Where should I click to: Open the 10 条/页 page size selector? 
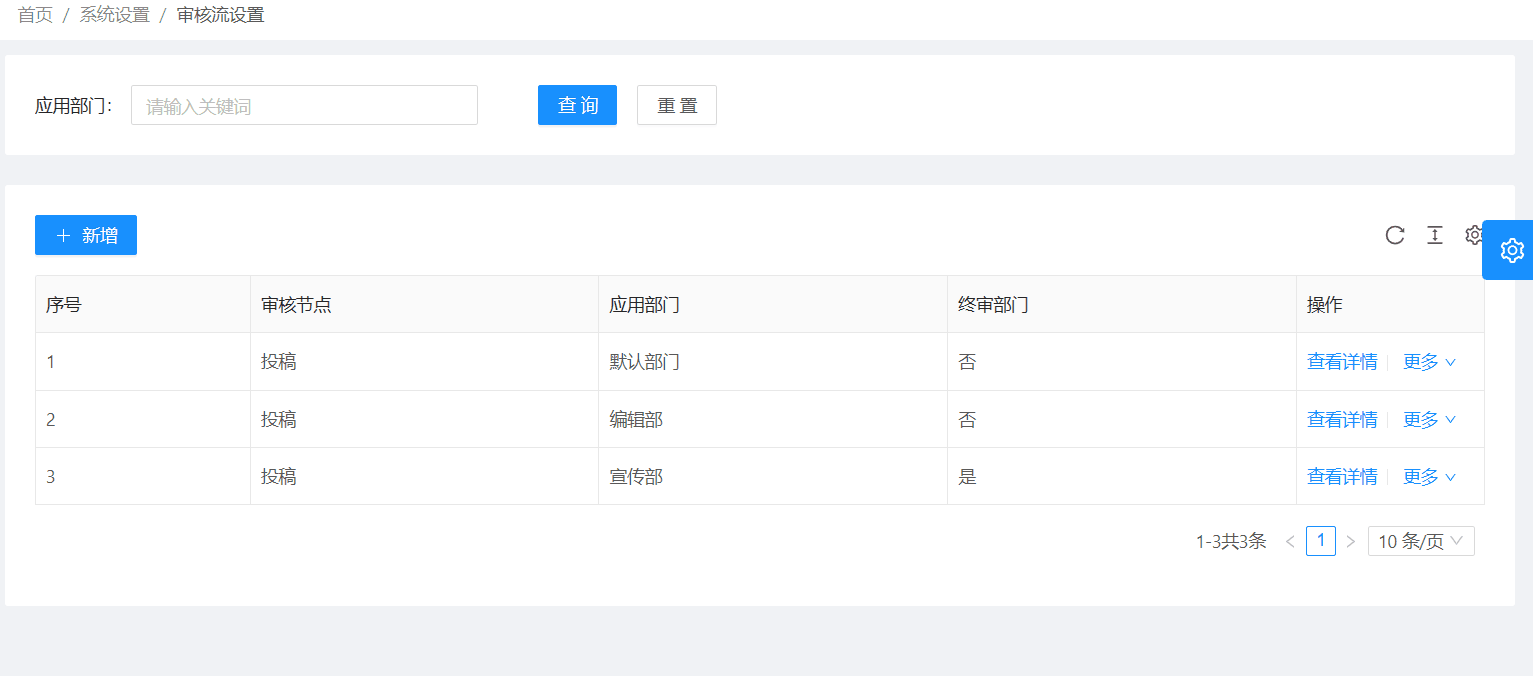coord(1420,540)
